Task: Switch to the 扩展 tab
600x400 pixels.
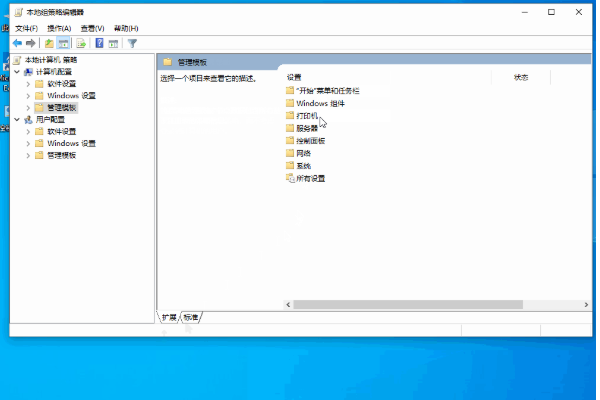Action: tap(169, 317)
